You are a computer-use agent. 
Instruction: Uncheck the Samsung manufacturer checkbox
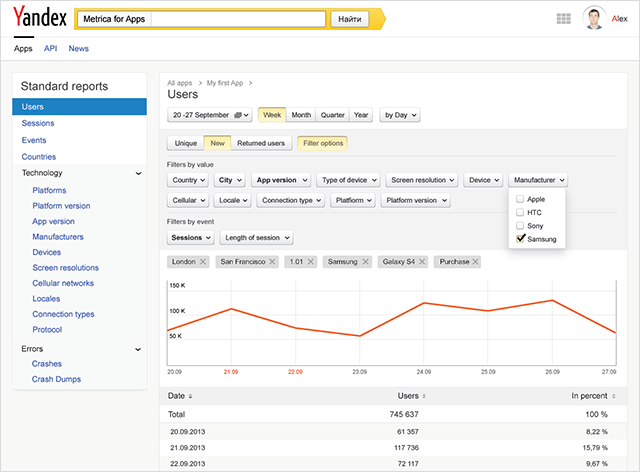pos(519,239)
